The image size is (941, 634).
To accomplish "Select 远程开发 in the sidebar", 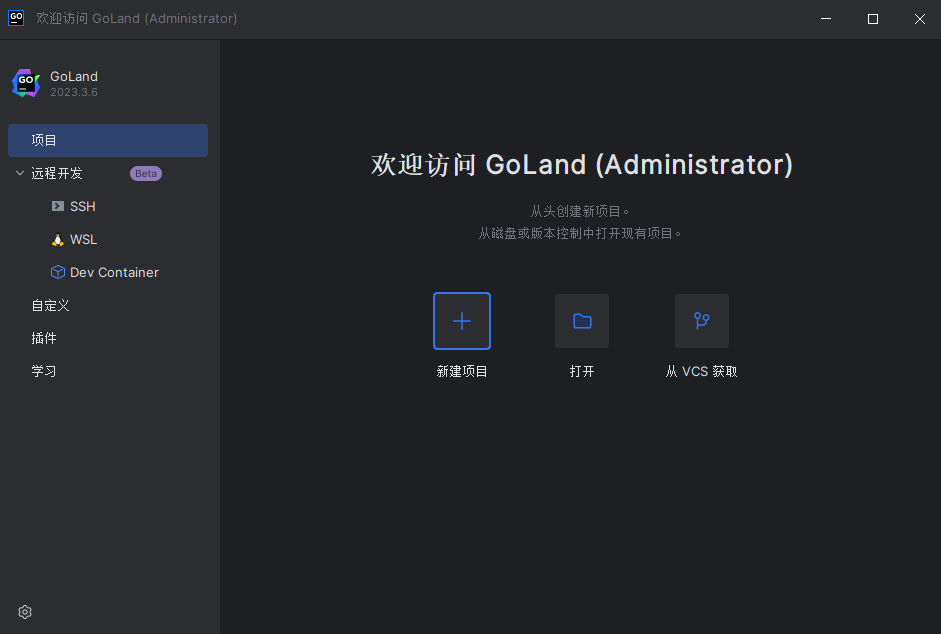I will click(56, 174).
